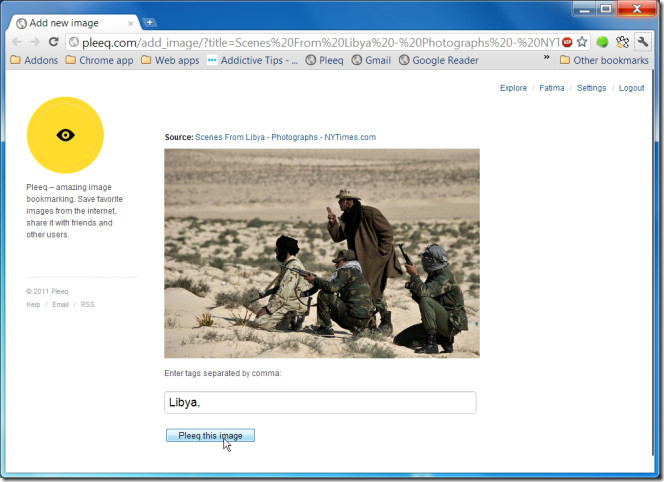Open the Email footer link

pyautogui.click(x=61, y=305)
